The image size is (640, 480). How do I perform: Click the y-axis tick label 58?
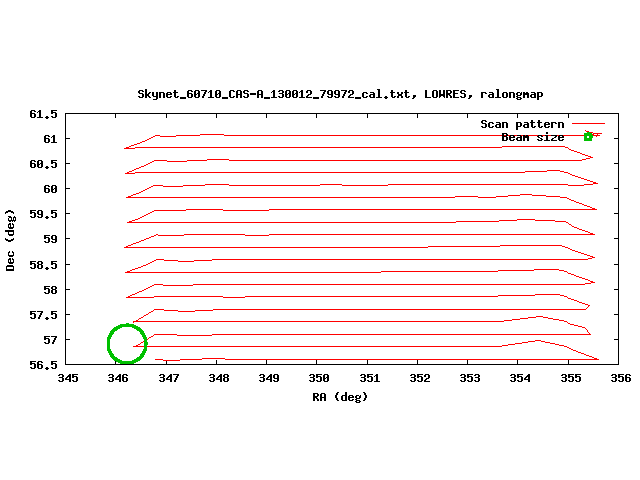[x=50, y=290]
